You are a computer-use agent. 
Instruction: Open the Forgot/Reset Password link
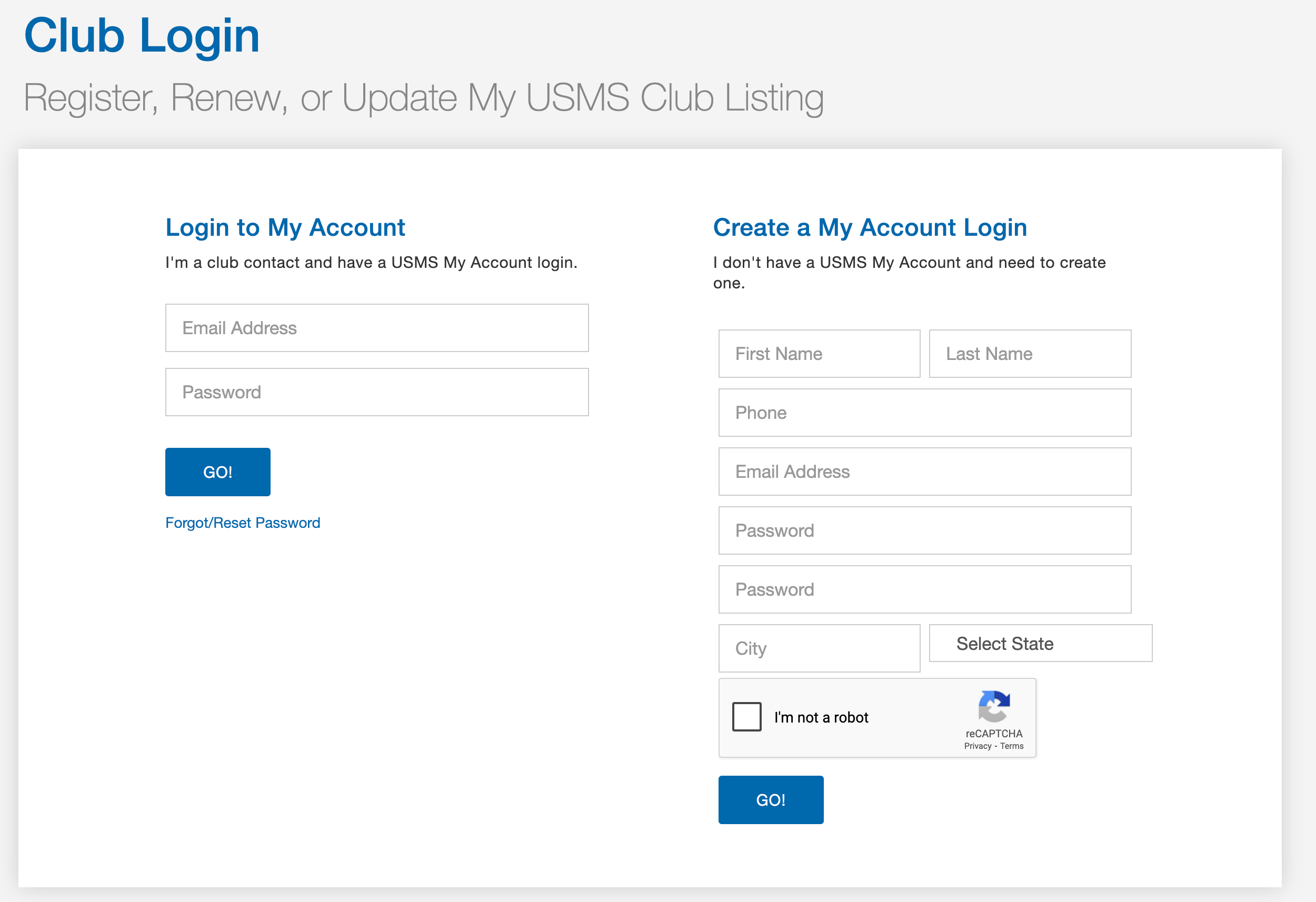[242, 523]
